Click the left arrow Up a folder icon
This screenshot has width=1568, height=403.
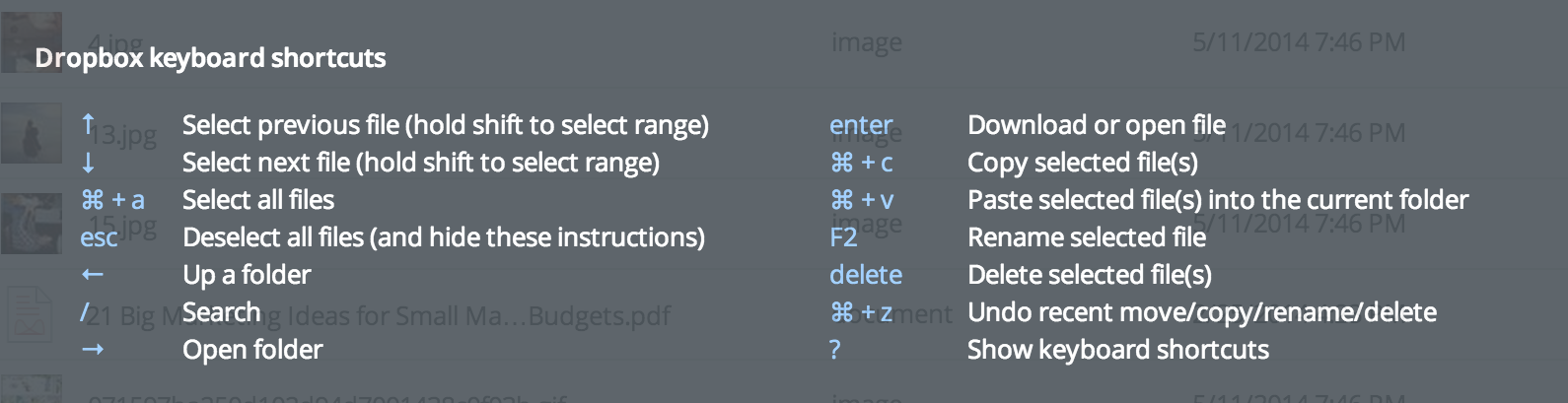point(93,275)
